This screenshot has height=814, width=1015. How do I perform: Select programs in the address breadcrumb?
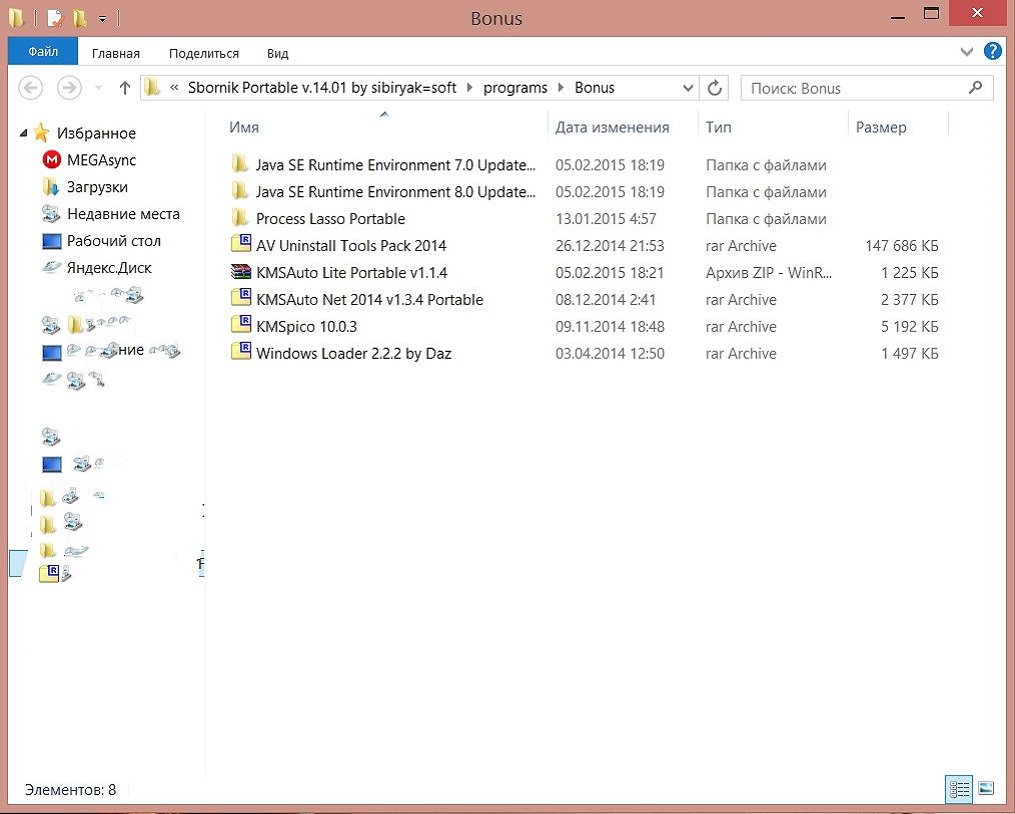tap(515, 88)
